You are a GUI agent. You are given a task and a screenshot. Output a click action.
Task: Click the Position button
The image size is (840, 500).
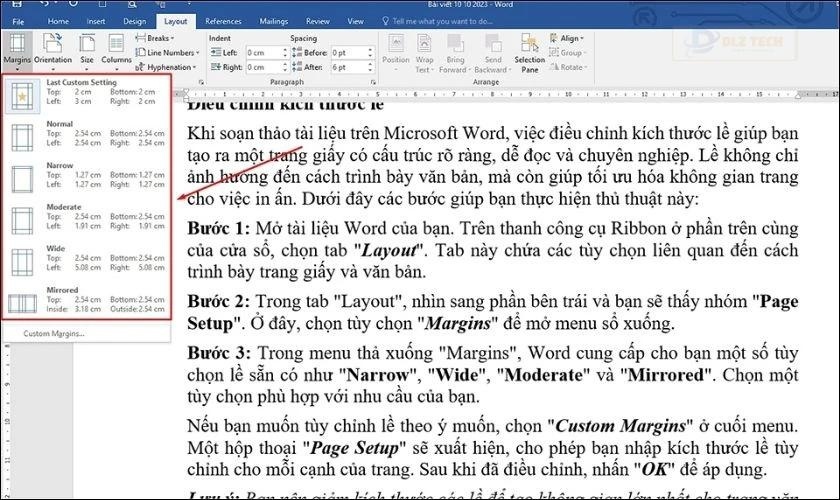pyautogui.click(x=396, y=53)
